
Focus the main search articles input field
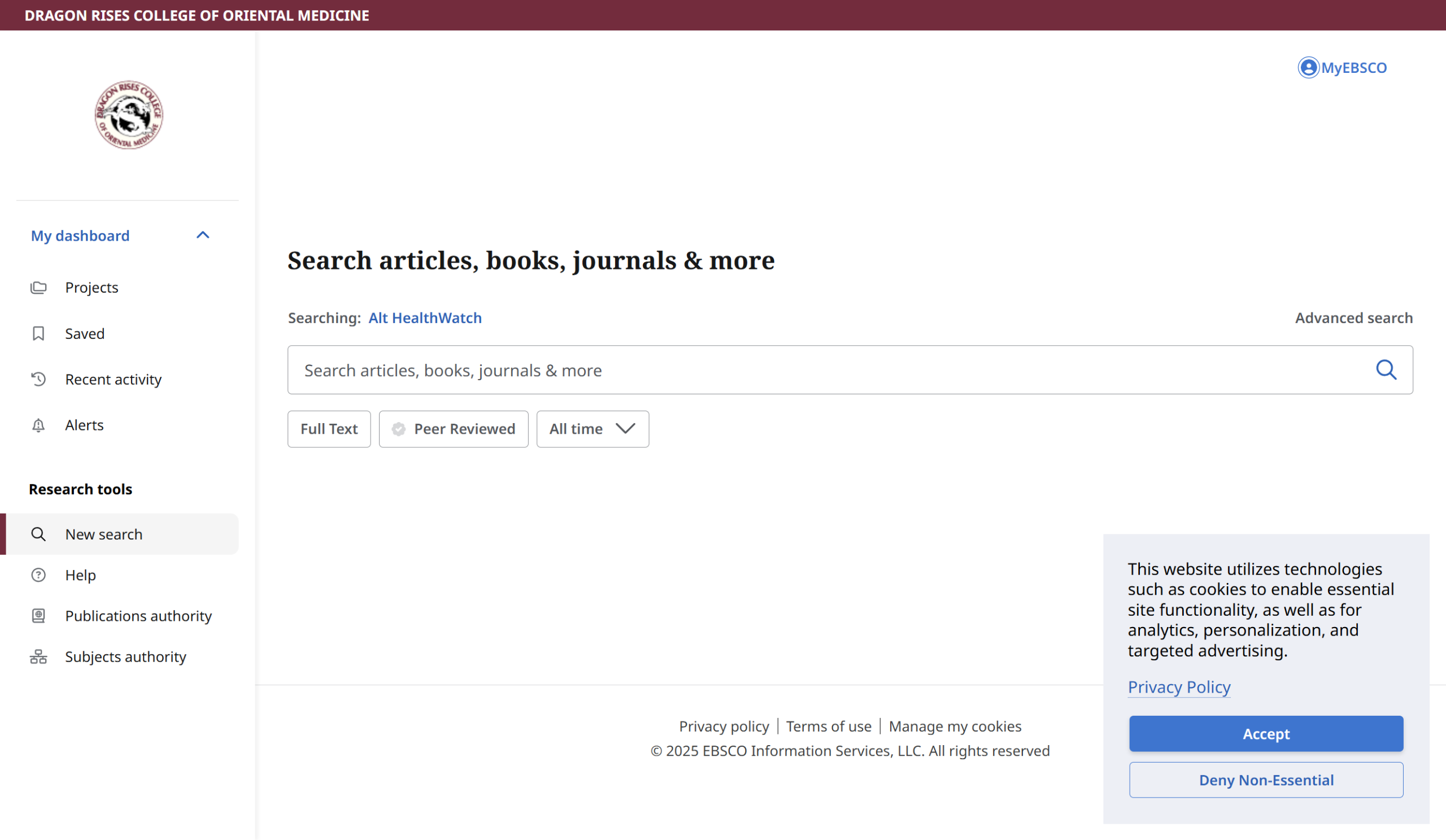click(803, 370)
